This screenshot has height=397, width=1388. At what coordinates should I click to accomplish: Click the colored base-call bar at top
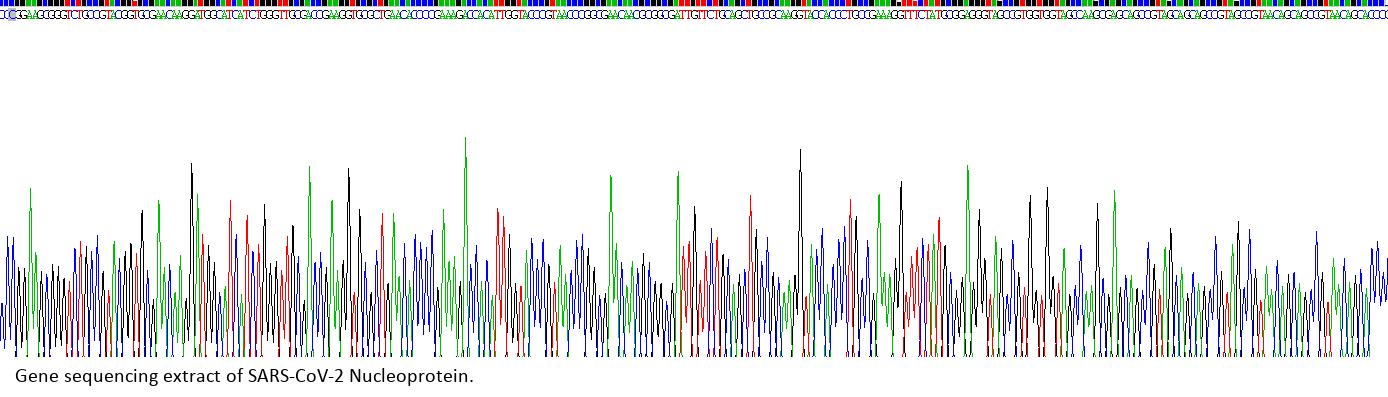[694, 4]
